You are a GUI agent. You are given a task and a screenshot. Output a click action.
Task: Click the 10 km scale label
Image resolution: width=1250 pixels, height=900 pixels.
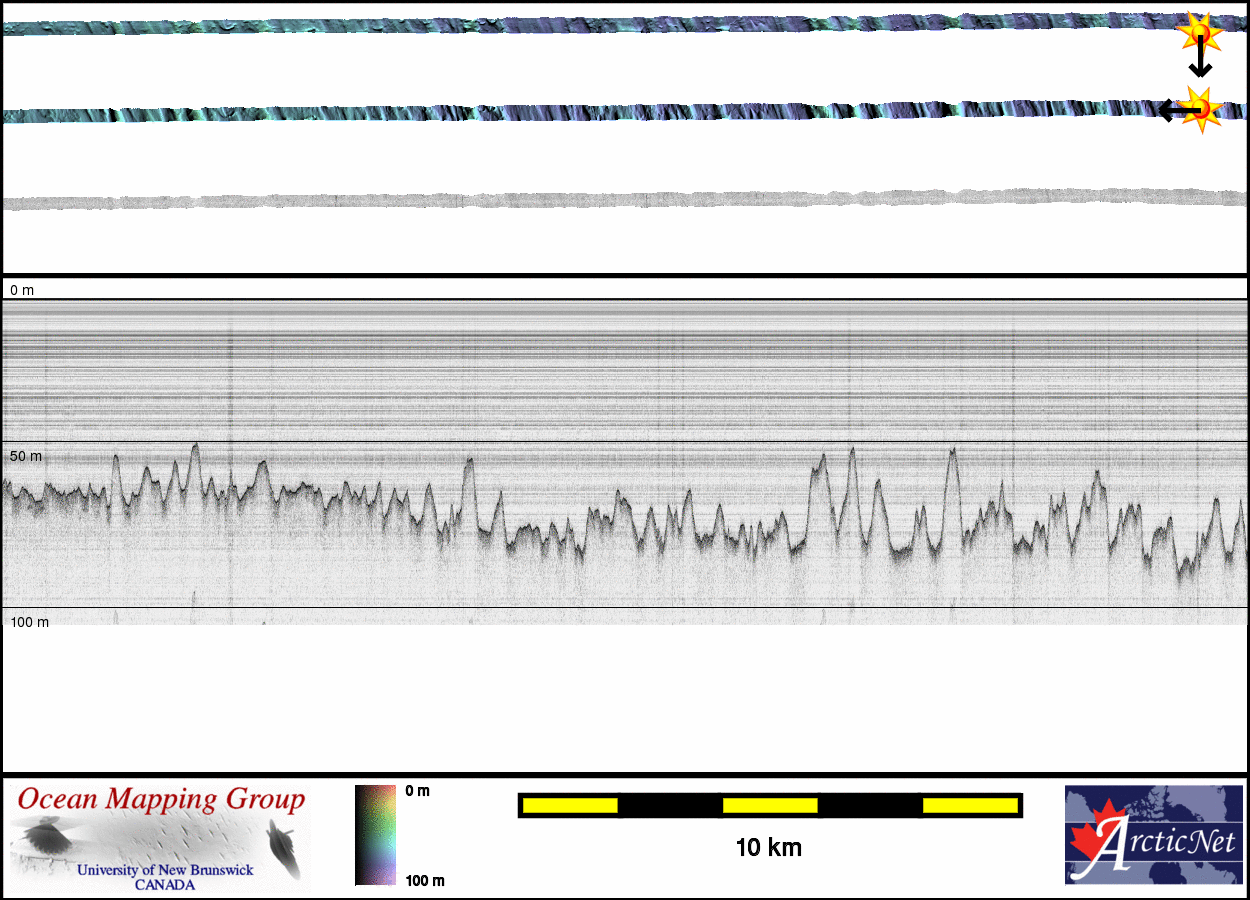tap(768, 848)
